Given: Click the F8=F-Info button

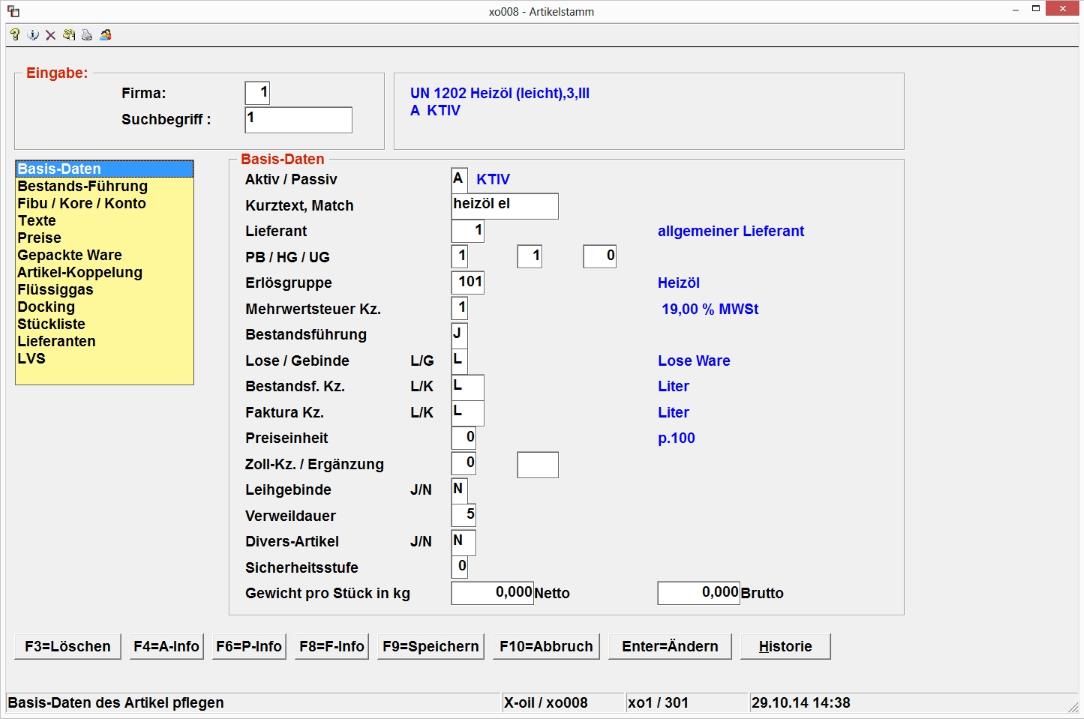Looking at the screenshot, I should [x=332, y=646].
